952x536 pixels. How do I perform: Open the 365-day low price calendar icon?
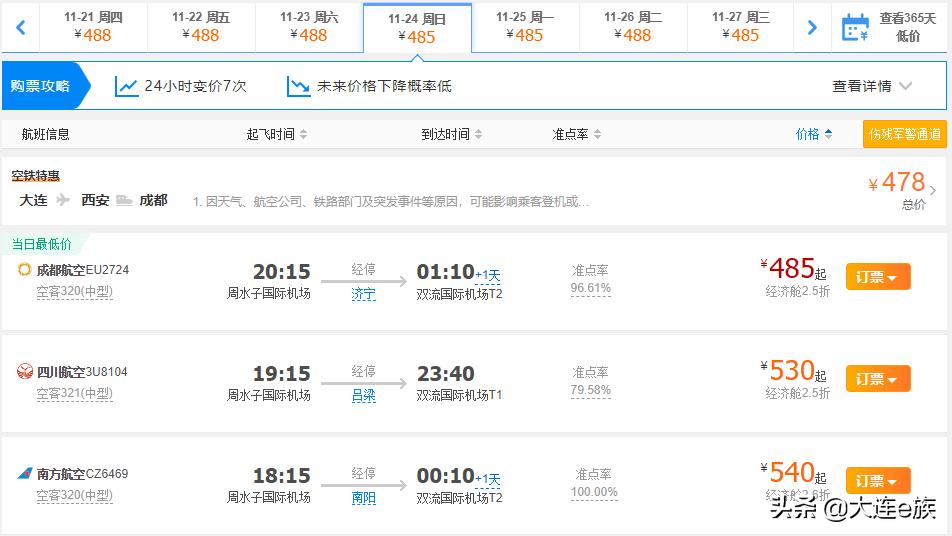click(x=855, y=28)
